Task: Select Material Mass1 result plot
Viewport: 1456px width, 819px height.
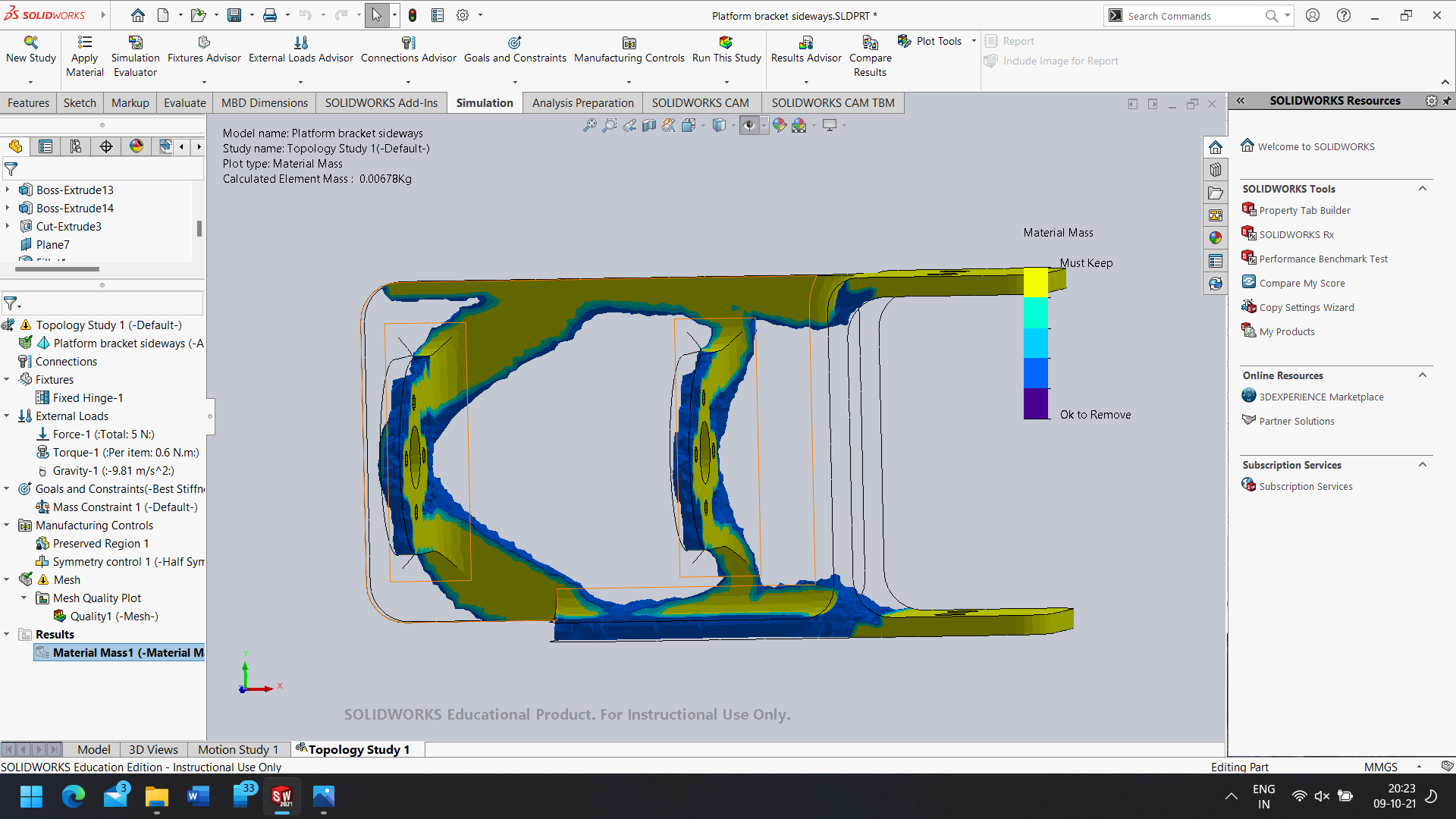Action: [x=120, y=652]
